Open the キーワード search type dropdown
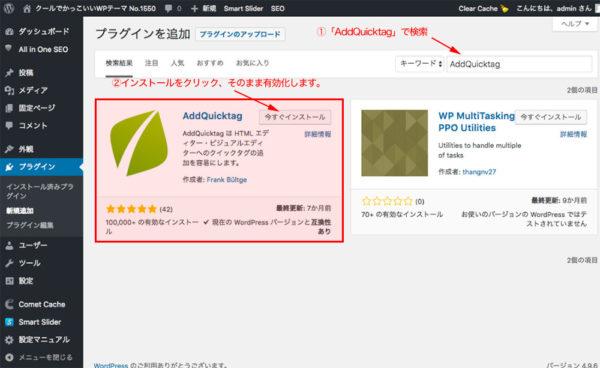Screen dimensions: 600x368 tap(420, 64)
